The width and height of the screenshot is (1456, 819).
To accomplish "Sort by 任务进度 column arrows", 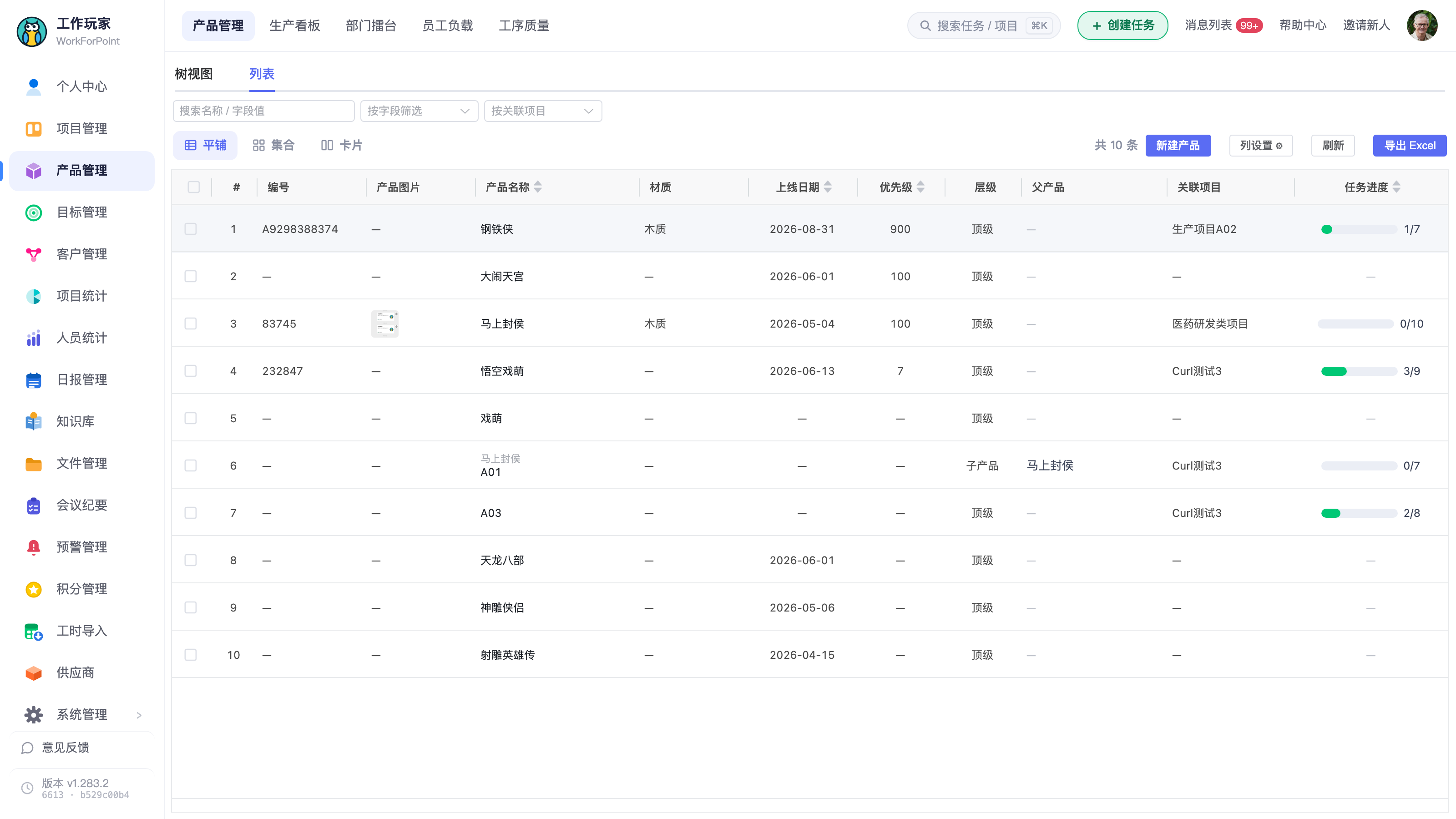I will click(1396, 187).
